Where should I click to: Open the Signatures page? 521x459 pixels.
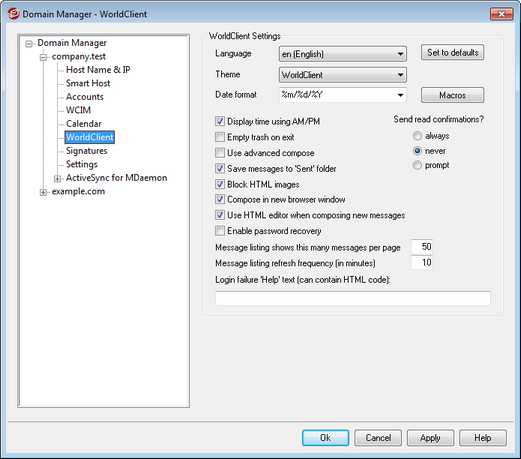coord(87,151)
